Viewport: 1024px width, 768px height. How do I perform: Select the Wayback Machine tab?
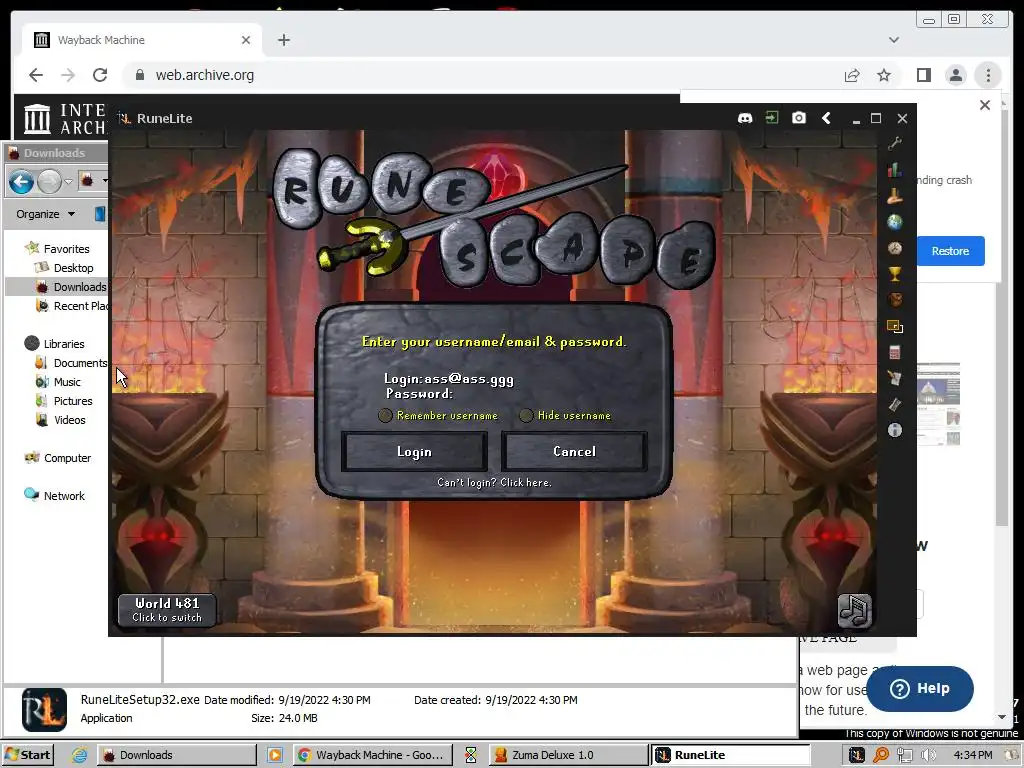pyautogui.click(x=142, y=40)
